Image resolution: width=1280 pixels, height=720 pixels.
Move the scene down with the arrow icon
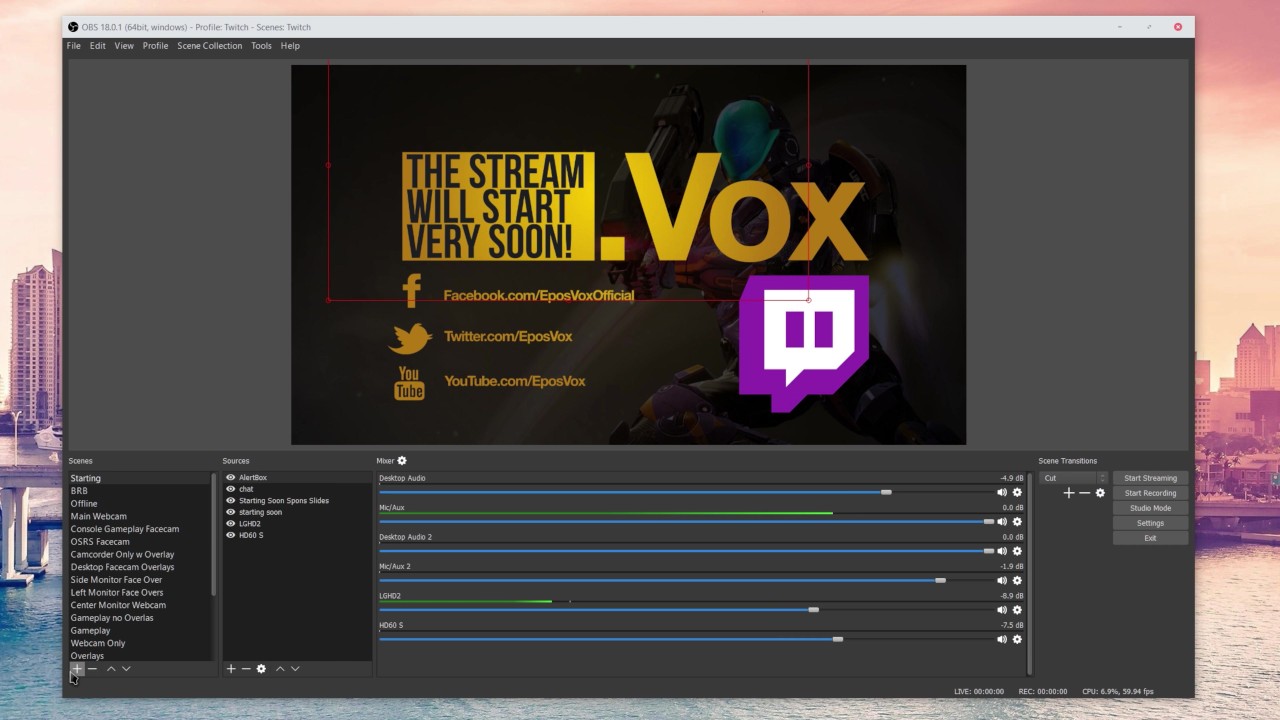click(126, 669)
